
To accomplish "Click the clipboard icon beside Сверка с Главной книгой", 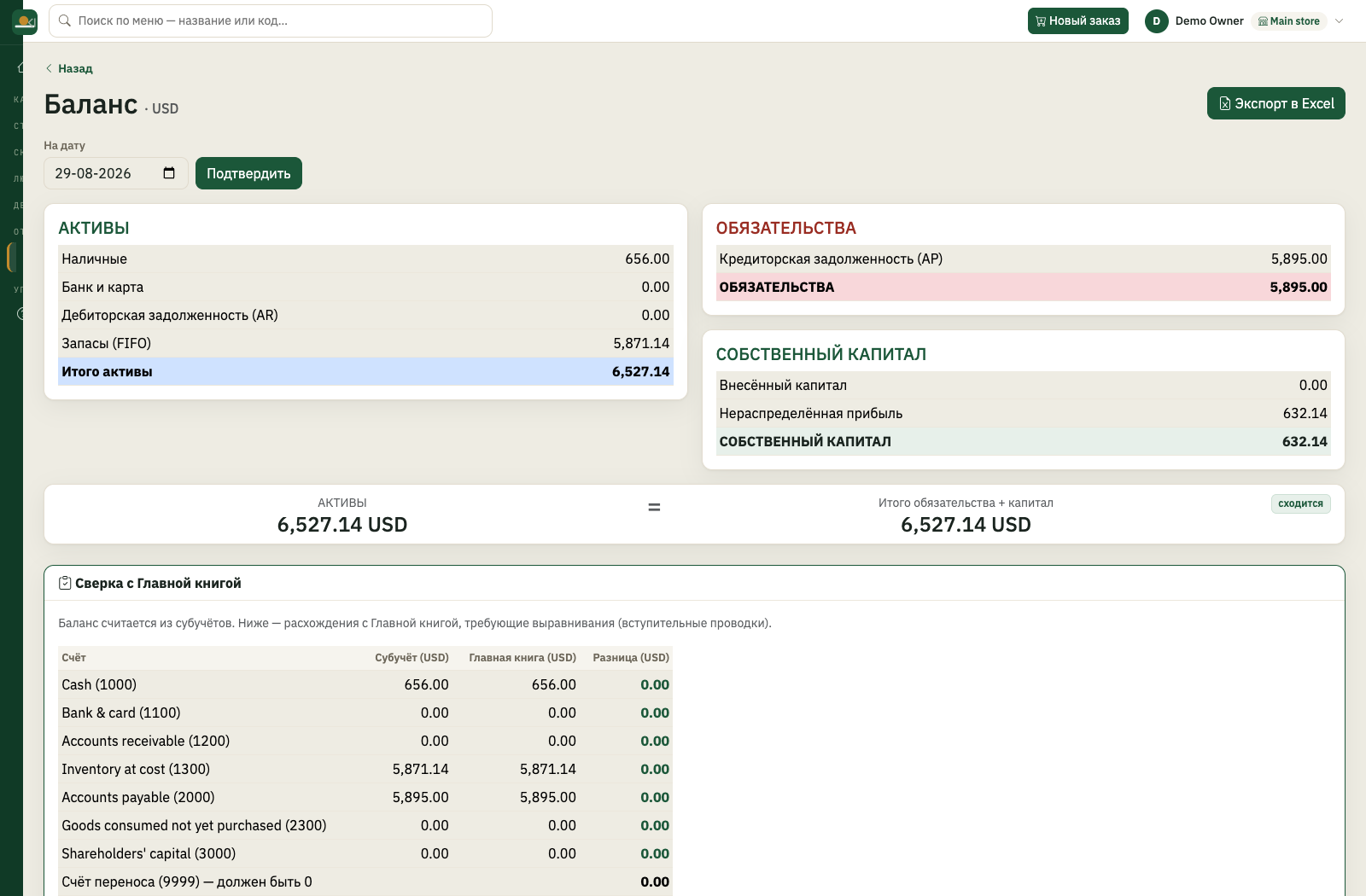I will click(x=65, y=583).
